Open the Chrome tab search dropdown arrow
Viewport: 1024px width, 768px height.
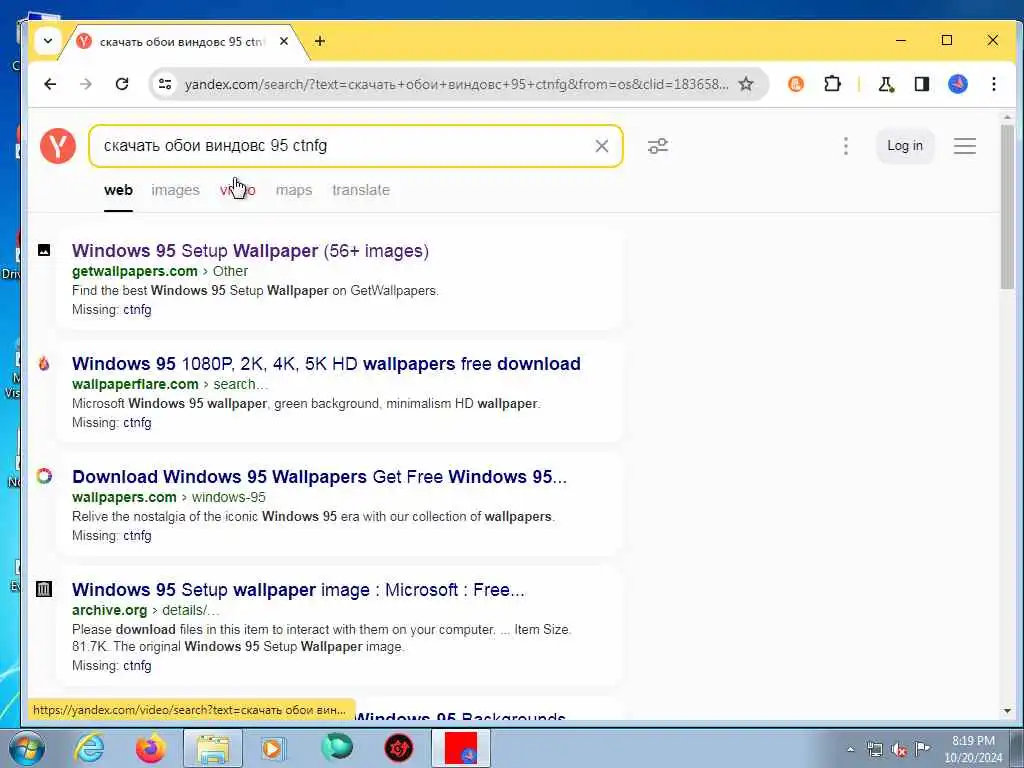tap(48, 41)
